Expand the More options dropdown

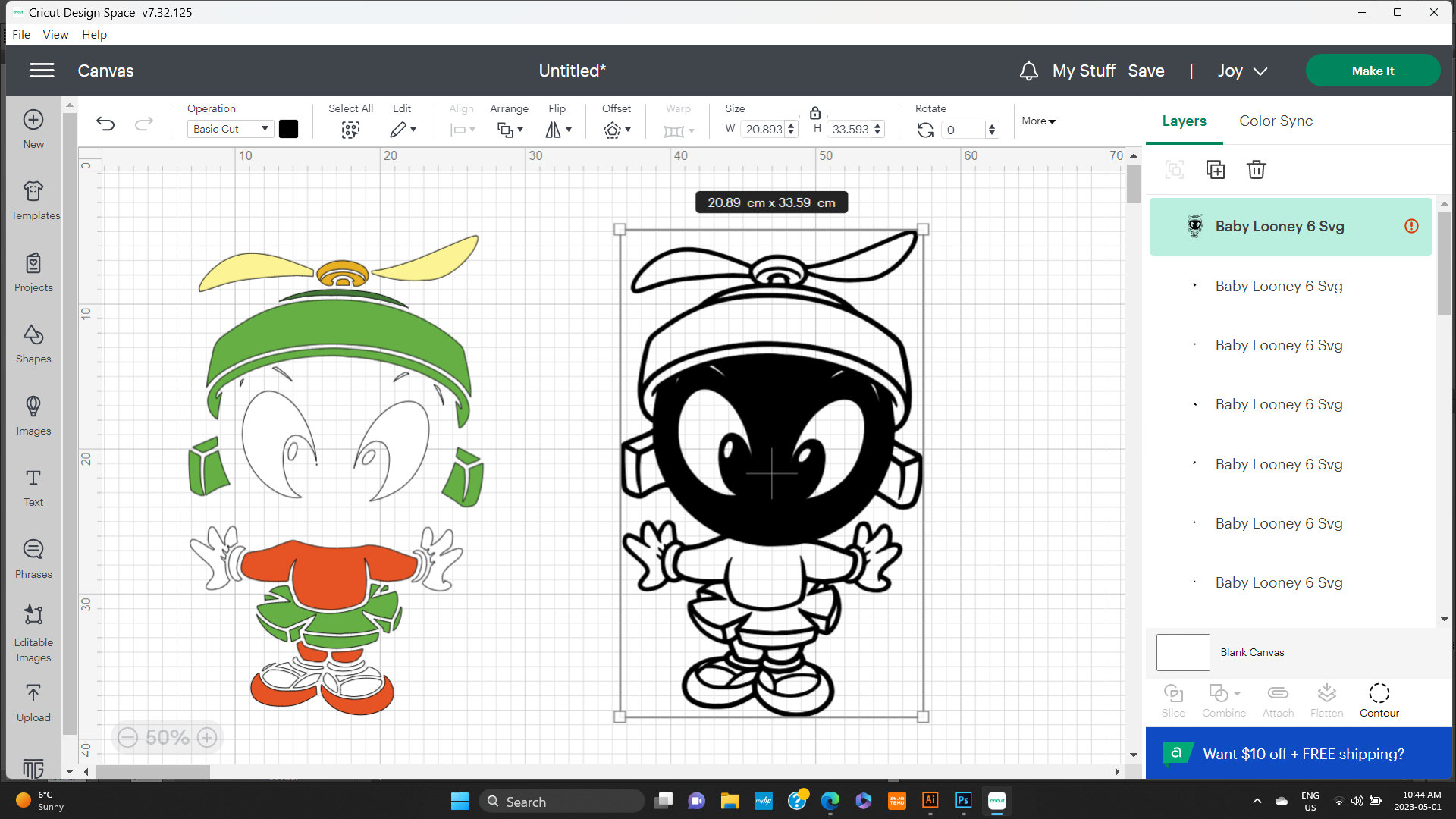click(x=1038, y=121)
